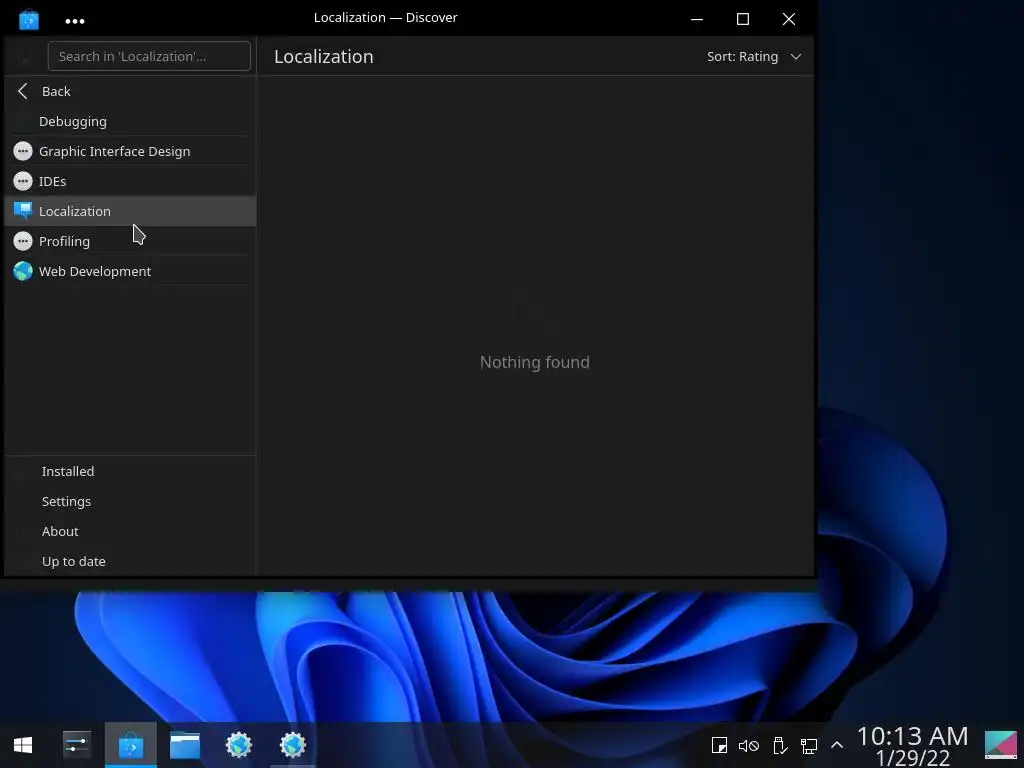Image resolution: width=1024 pixels, height=768 pixels.
Task: Open the Installed page
Action: tap(130, 471)
